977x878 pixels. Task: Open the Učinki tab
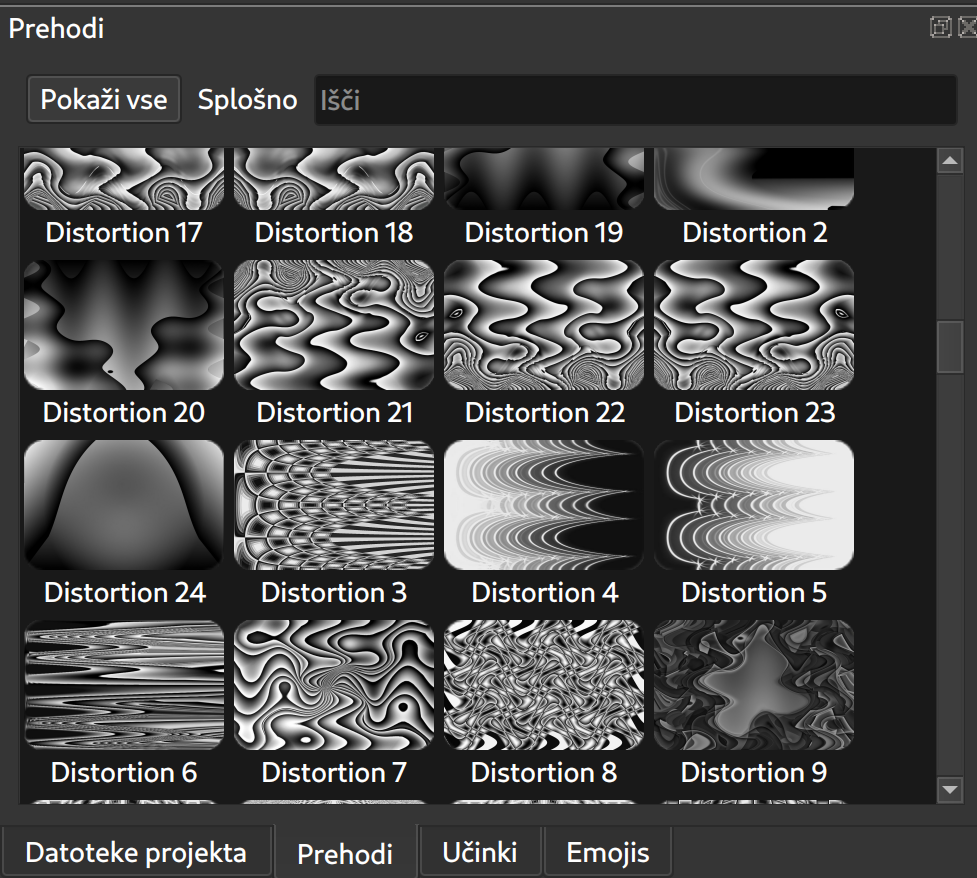click(480, 852)
